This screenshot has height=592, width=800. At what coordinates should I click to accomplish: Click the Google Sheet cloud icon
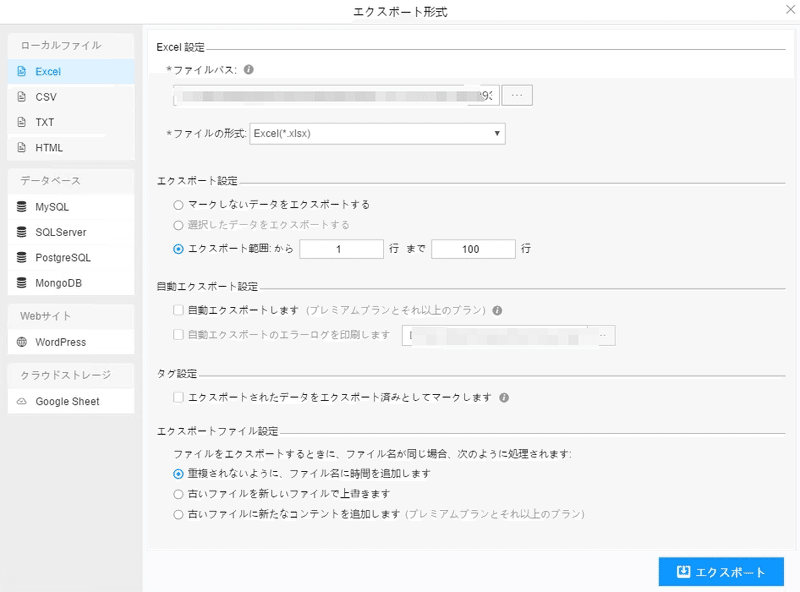click(x=22, y=402)
